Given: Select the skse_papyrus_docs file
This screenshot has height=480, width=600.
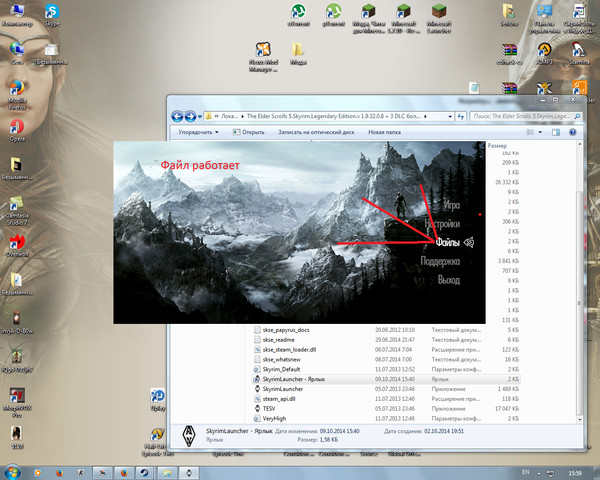Looking at the screenshot, I should [286, 330].
